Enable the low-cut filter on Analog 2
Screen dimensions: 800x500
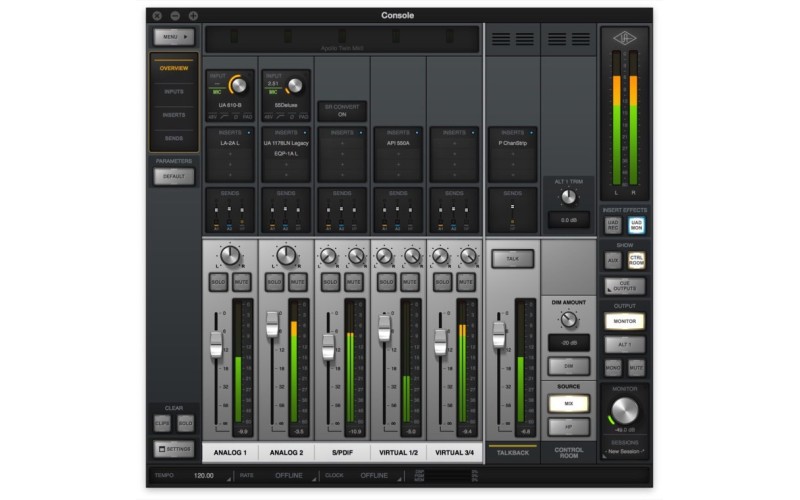pyautogui.click(x=280, y=117)
